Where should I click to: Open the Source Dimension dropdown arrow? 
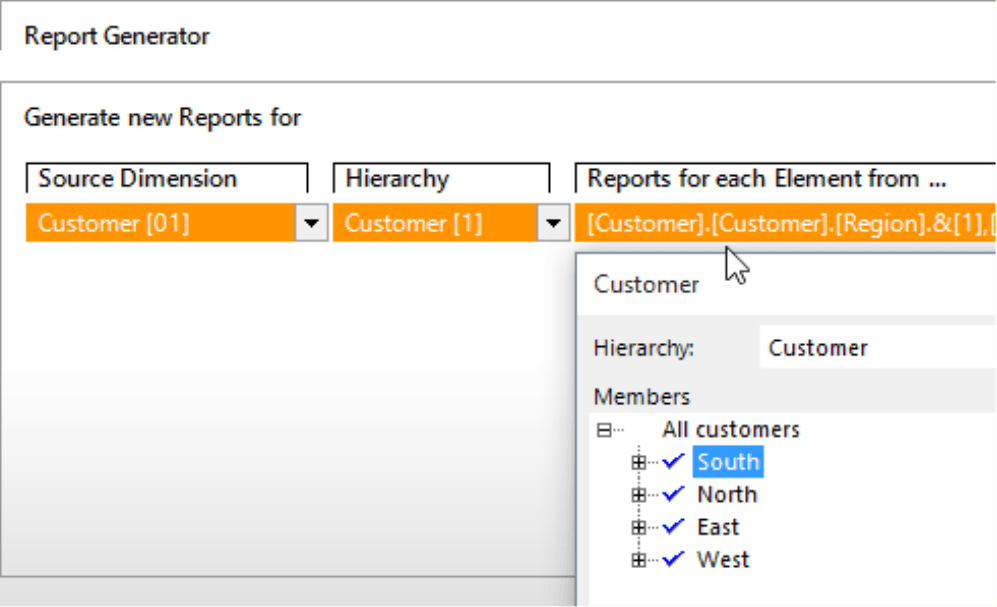pos(313,224)
